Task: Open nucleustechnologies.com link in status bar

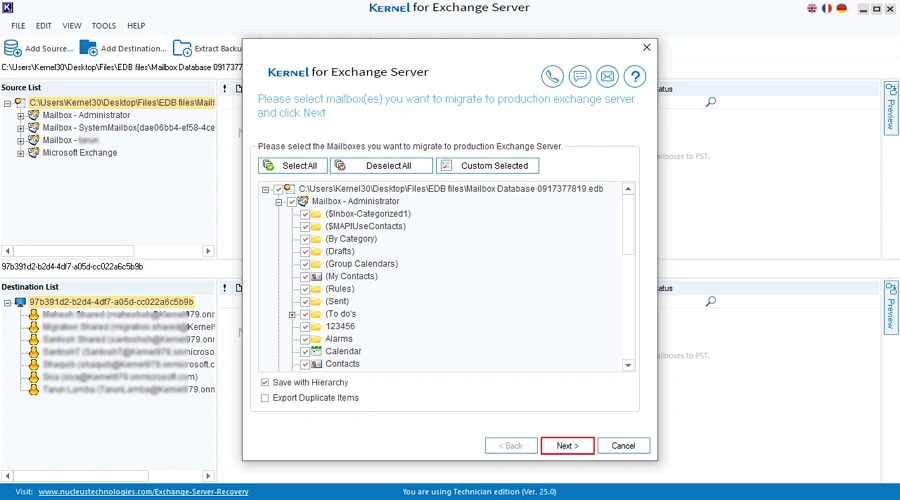Action: tap(143, 492)
